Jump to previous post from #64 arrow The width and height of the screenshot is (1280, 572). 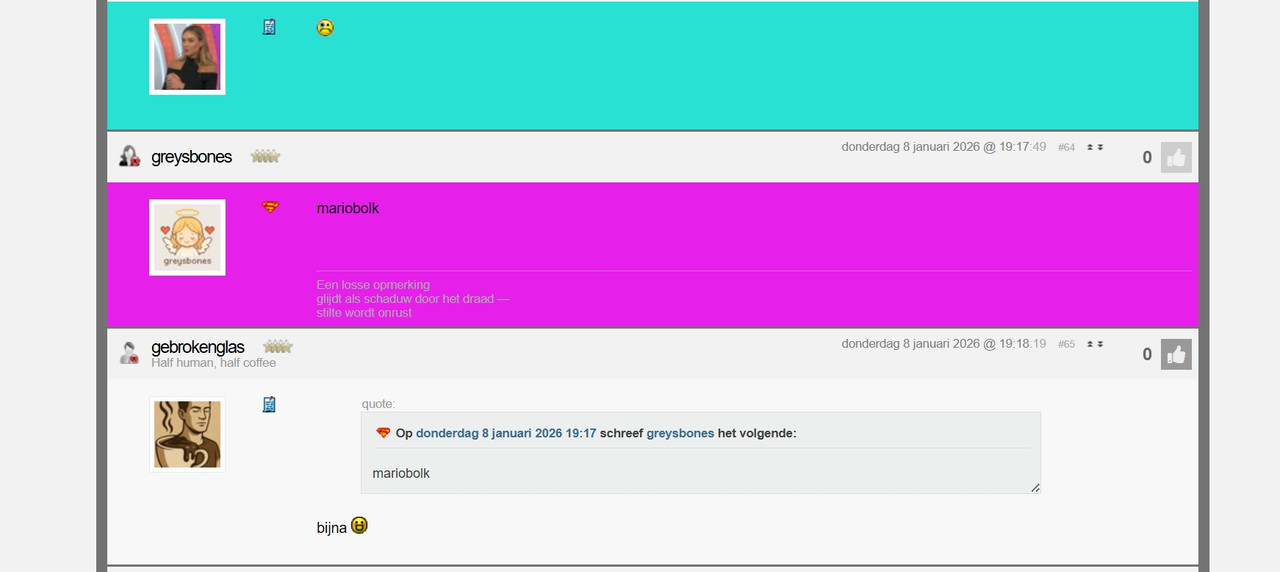[1090, 147]
